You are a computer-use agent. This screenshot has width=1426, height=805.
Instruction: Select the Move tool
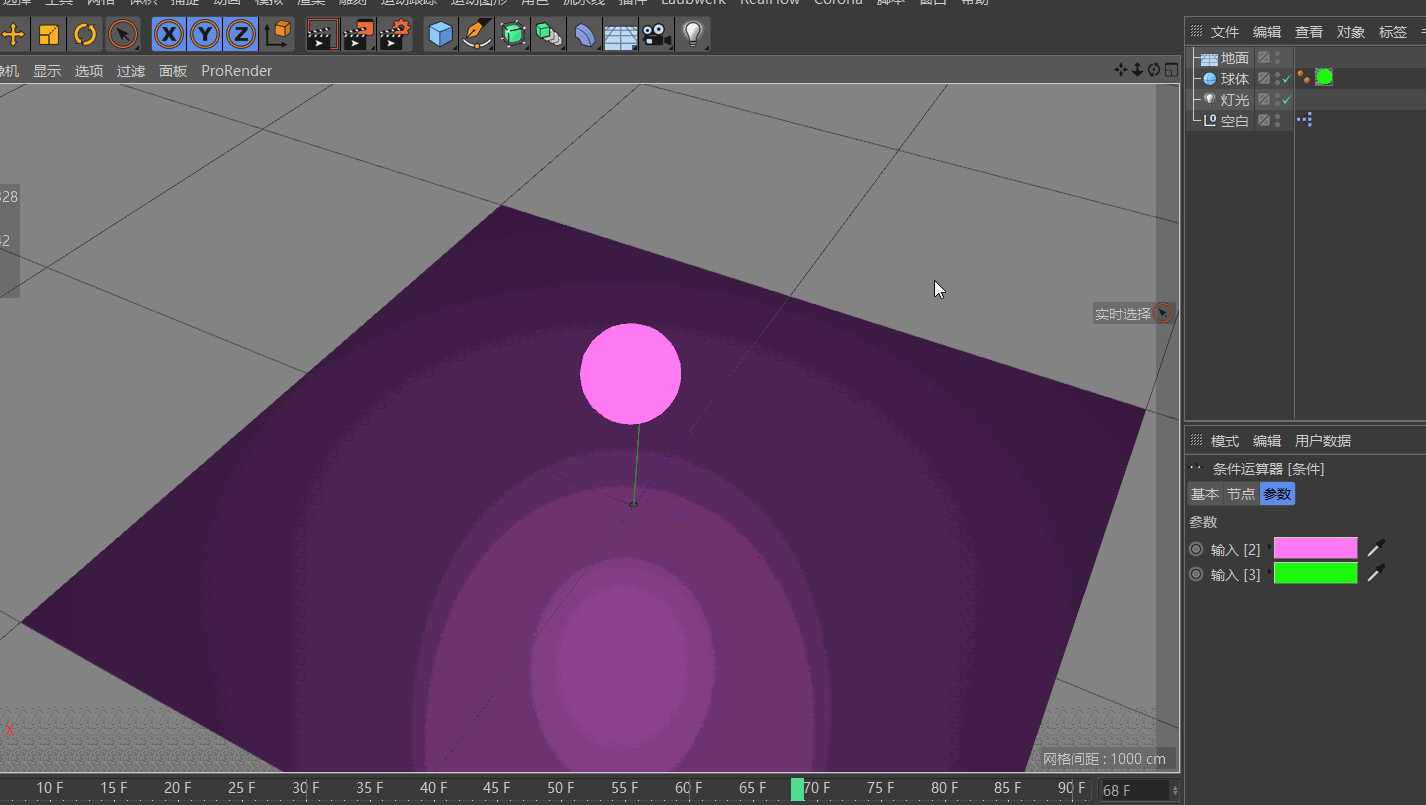coord(13,35)
